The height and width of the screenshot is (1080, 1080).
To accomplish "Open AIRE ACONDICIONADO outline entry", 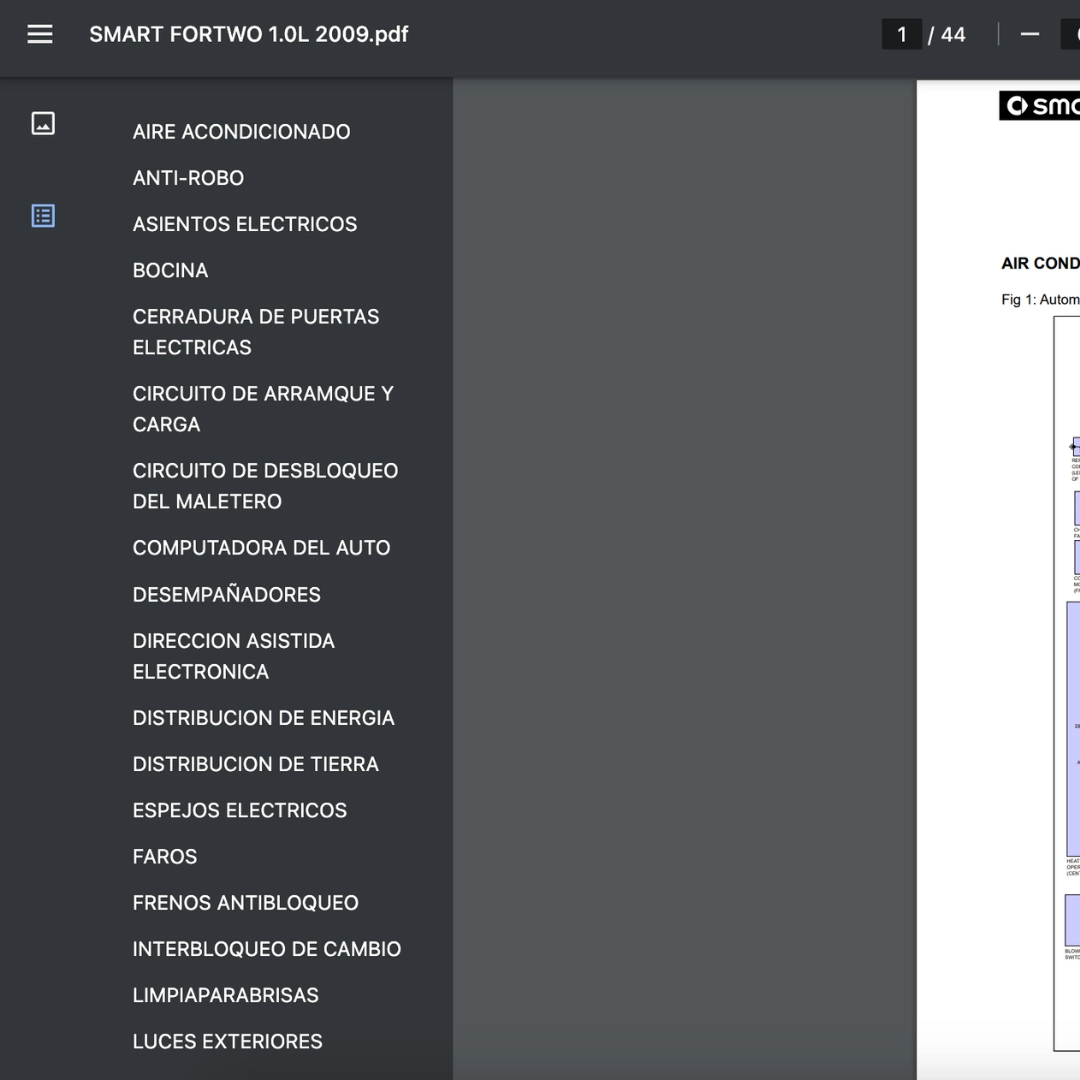I will [242, 132].
